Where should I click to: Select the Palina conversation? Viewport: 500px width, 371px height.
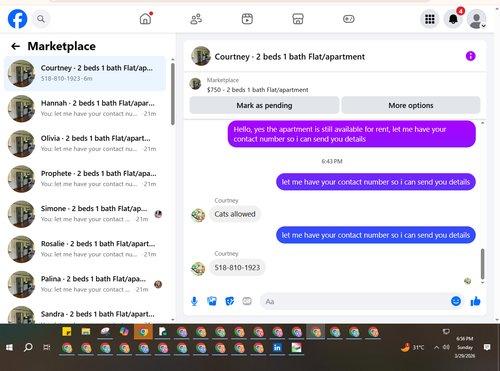coord(85,284)
